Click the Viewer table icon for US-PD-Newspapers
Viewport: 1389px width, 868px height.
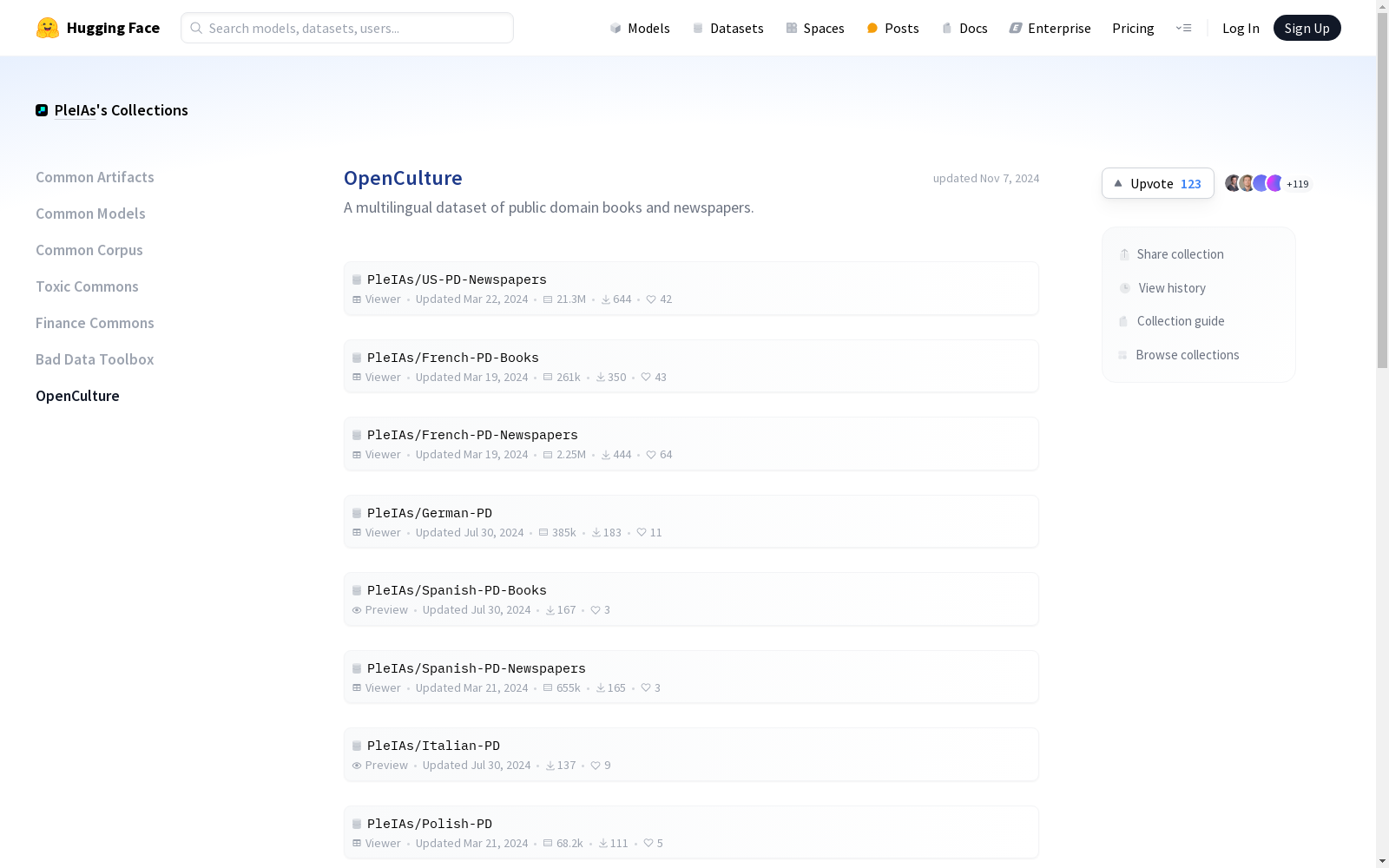(357, 299)
